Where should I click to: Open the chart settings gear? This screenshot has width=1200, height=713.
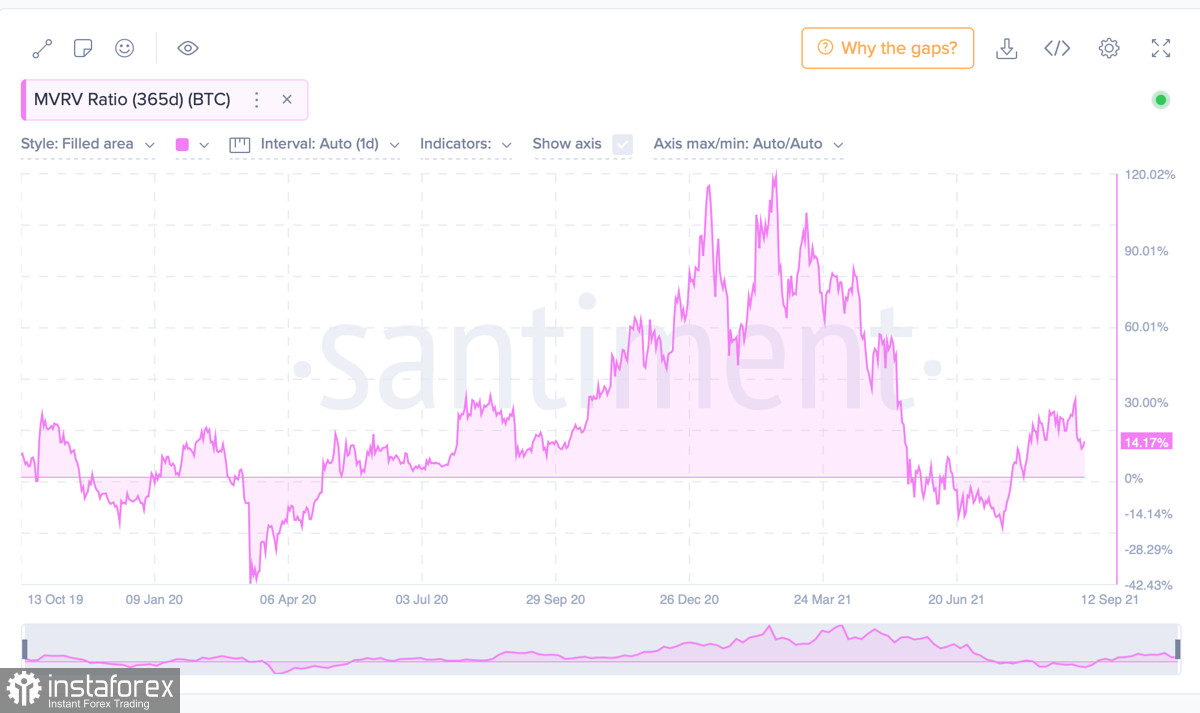[1108, 48]
